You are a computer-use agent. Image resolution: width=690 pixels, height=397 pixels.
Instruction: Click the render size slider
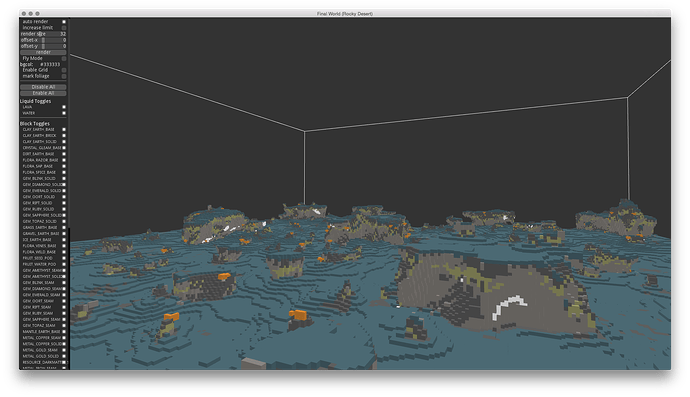tap(43, 34)
